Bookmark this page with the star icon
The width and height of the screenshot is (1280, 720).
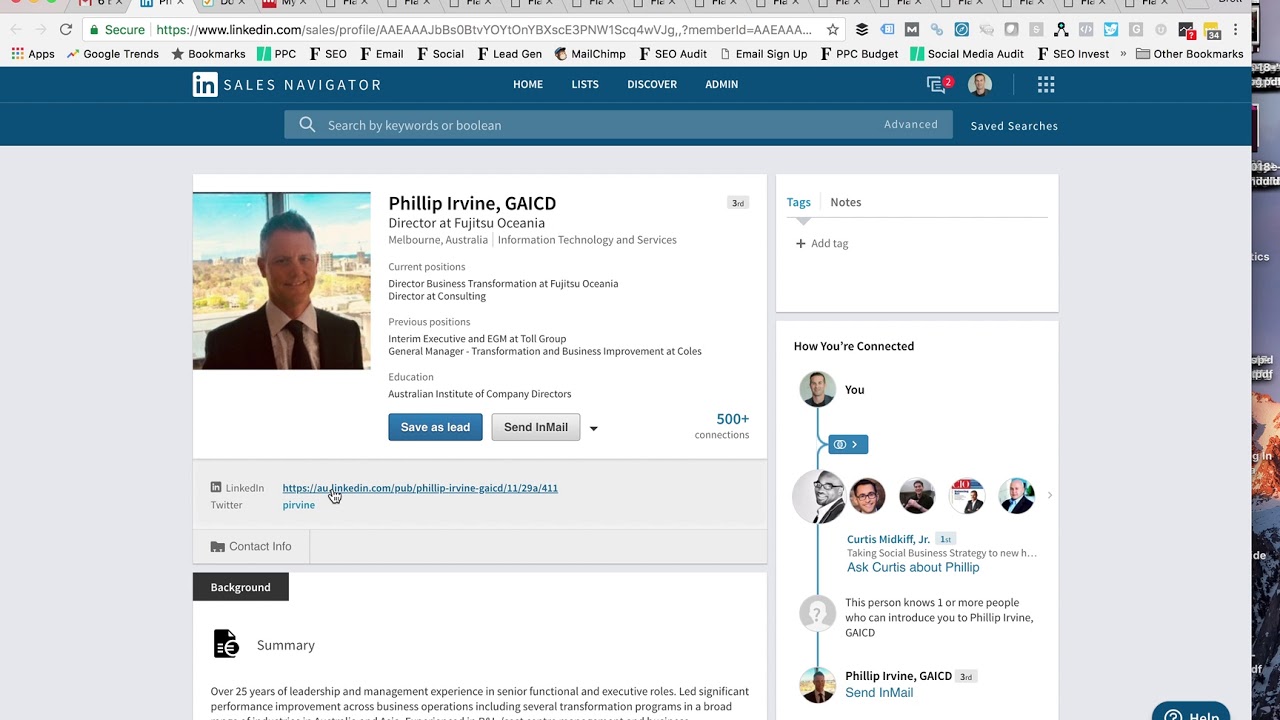coord(833,30)
